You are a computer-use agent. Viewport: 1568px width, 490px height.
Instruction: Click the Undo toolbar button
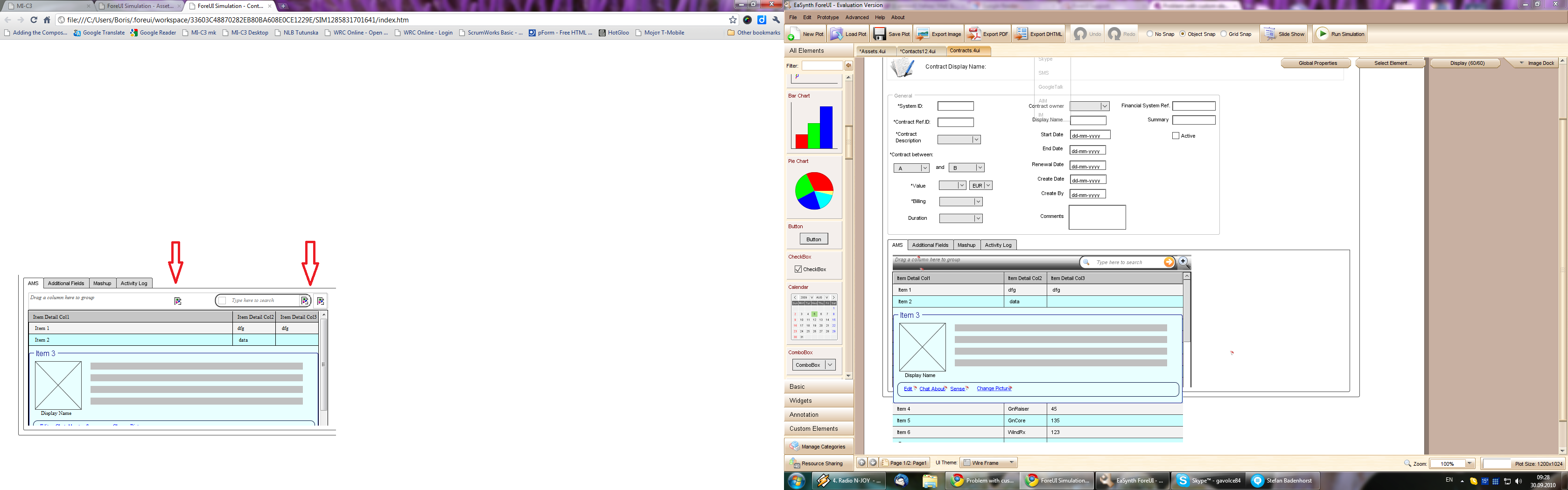tap(1087, 34)
